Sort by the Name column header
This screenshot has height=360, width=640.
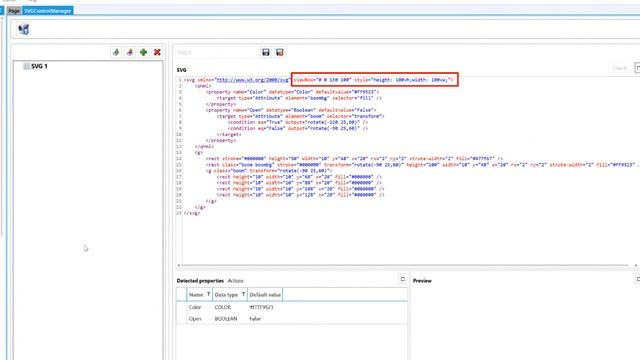(x=196, y=295)
